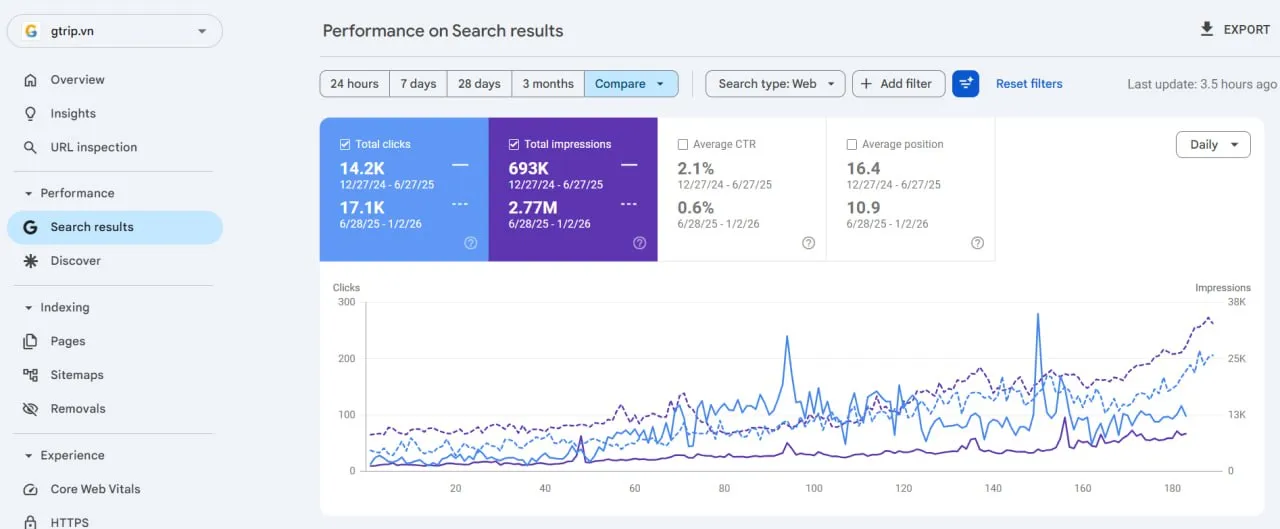This screenshot has height=529, width=1280.
Task: Open the Discover report
Action: [115, 261]
